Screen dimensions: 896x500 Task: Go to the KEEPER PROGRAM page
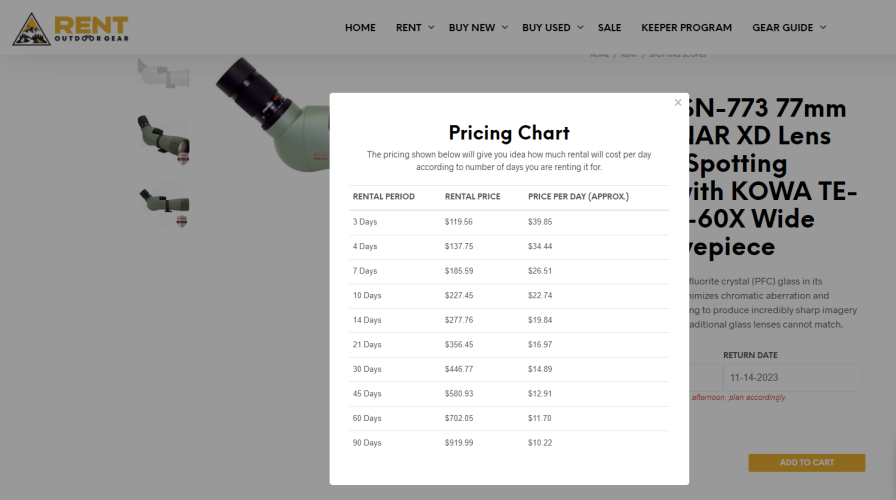click(x=686, y=27)
